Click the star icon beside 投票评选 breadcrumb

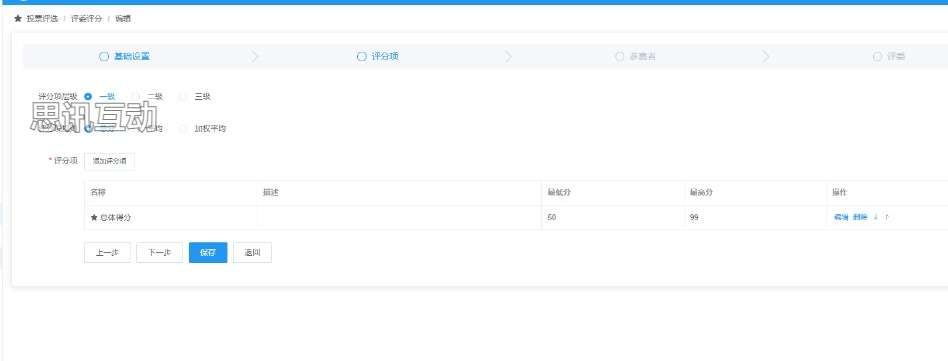[x=18, y=19]
